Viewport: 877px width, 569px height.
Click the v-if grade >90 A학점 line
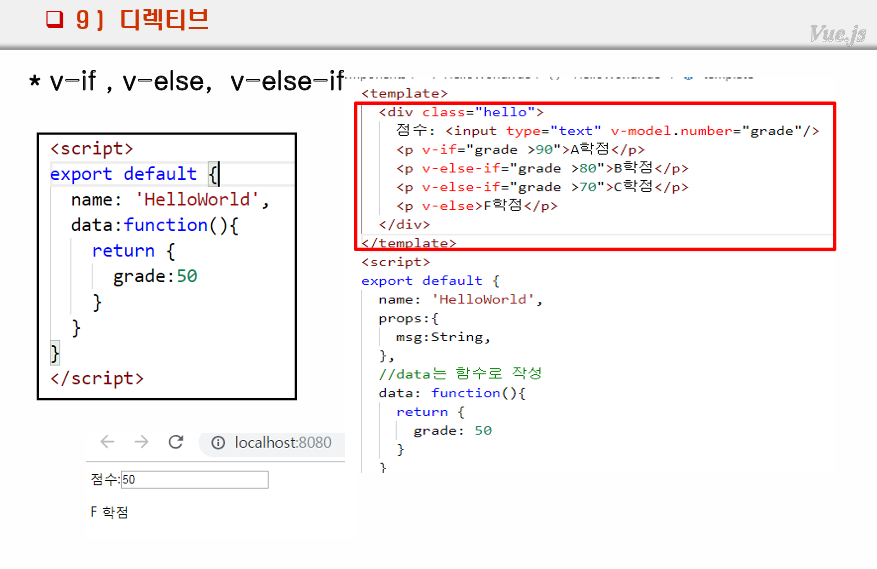(521, 149)
